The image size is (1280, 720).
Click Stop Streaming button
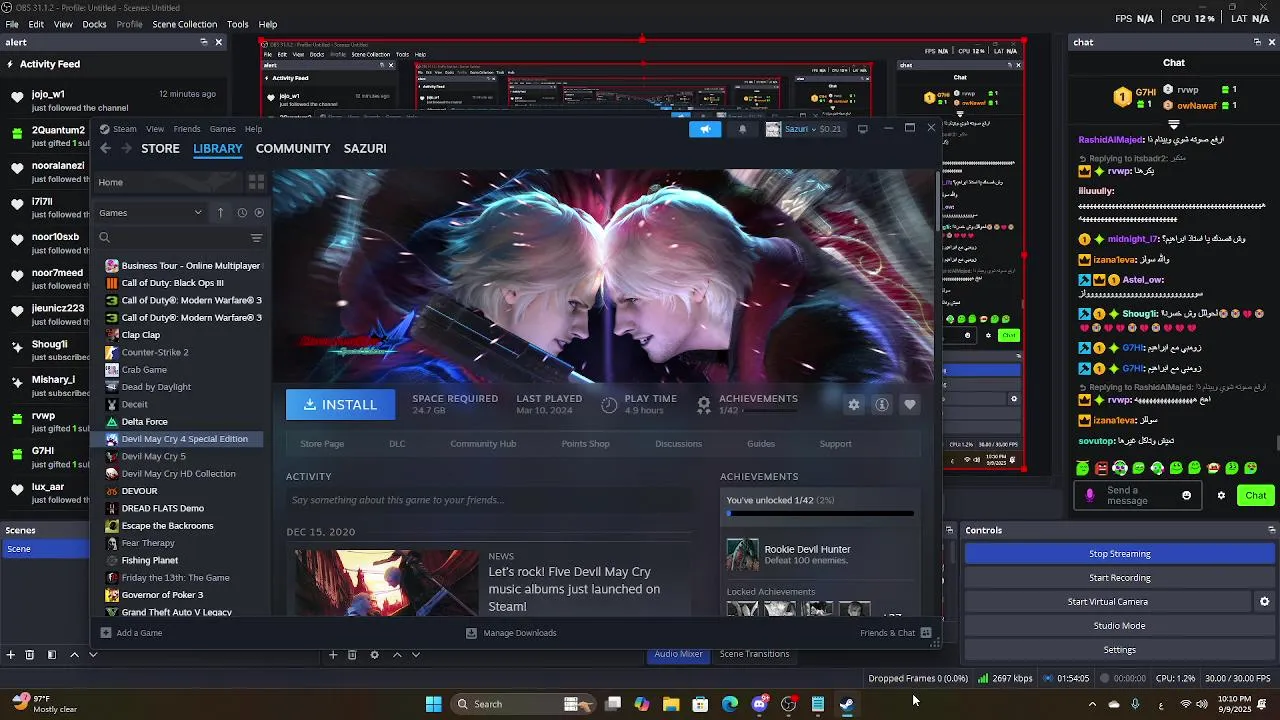1120,554
